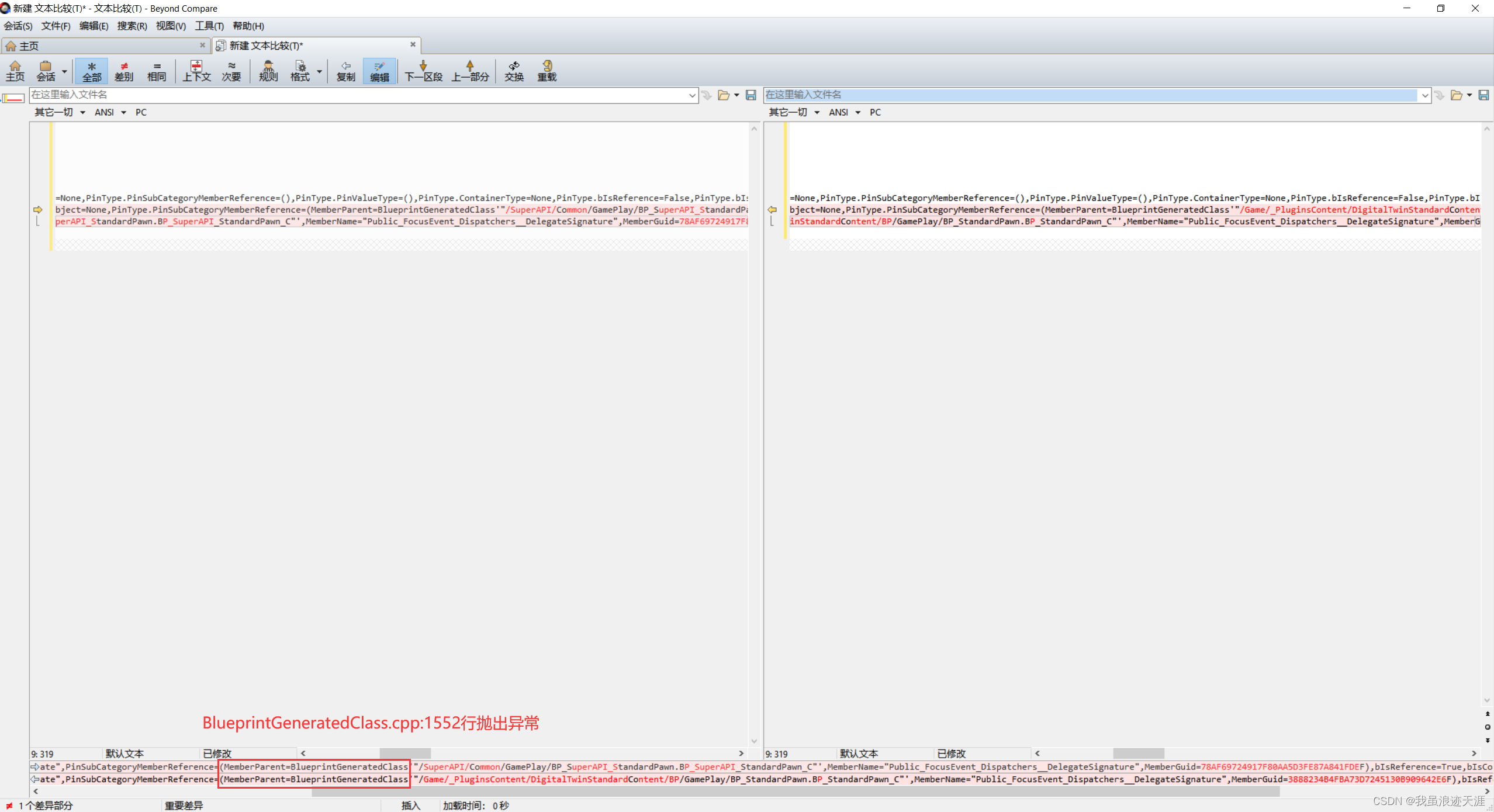Toggle display of minor differences
Image resolution: width=1494 pixels, height=812 pixels.
231,70
